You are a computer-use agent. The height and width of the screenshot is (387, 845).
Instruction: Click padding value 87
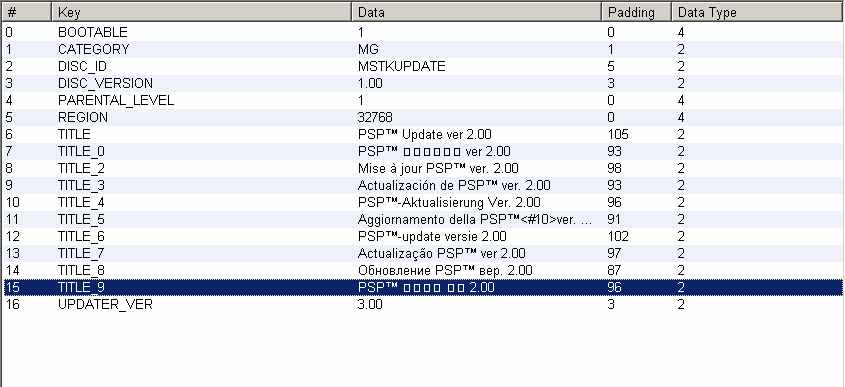click(x=614, y=271)
